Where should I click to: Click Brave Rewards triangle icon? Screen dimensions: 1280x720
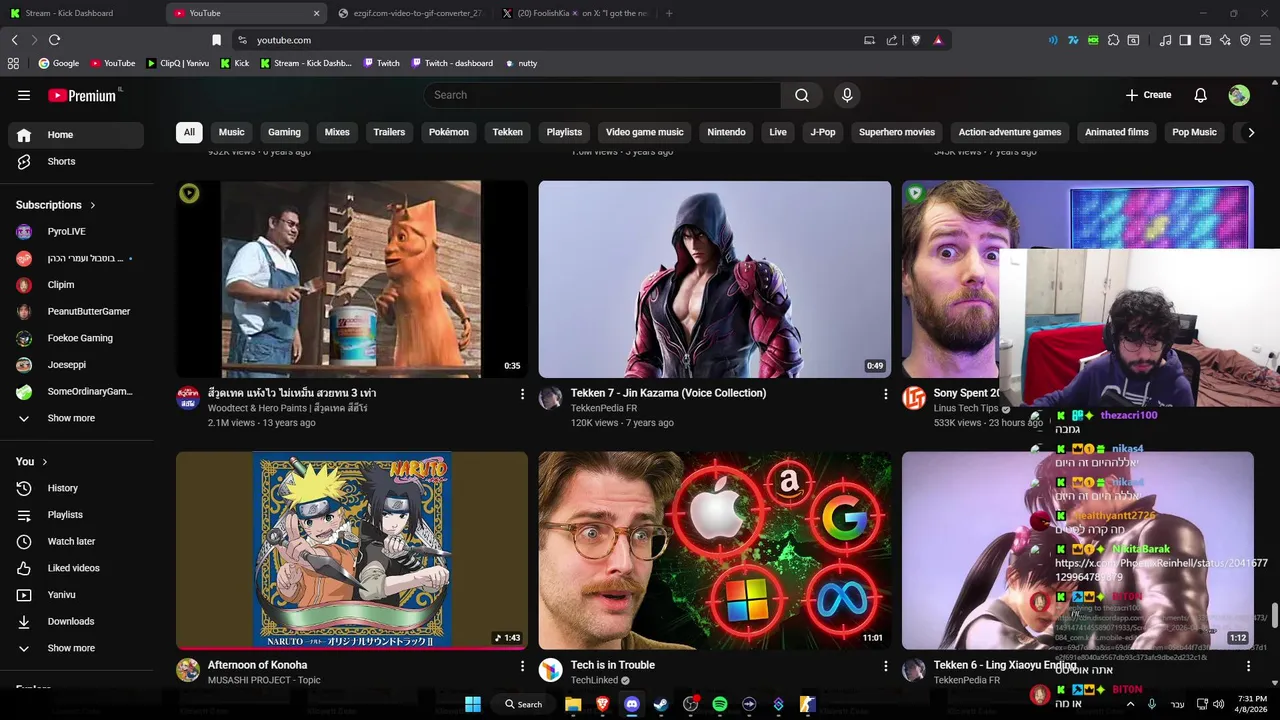938,40
